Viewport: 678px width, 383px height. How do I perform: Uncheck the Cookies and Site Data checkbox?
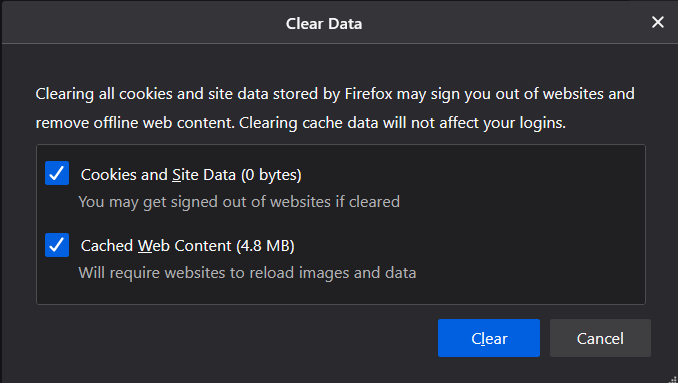click(x=57, y=173)
